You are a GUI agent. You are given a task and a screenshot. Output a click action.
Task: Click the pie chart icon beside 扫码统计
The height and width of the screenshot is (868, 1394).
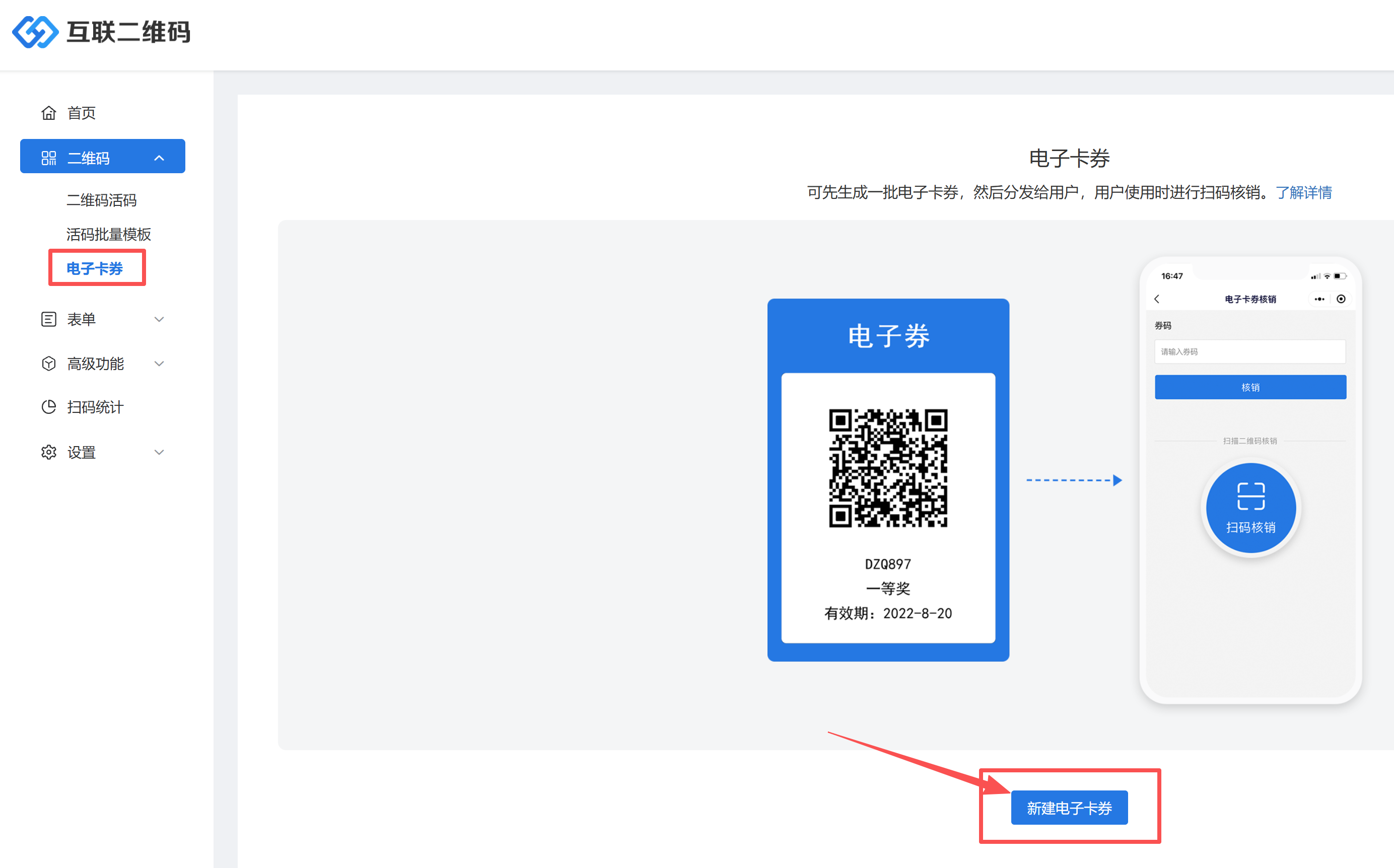(x=49, y=407)
